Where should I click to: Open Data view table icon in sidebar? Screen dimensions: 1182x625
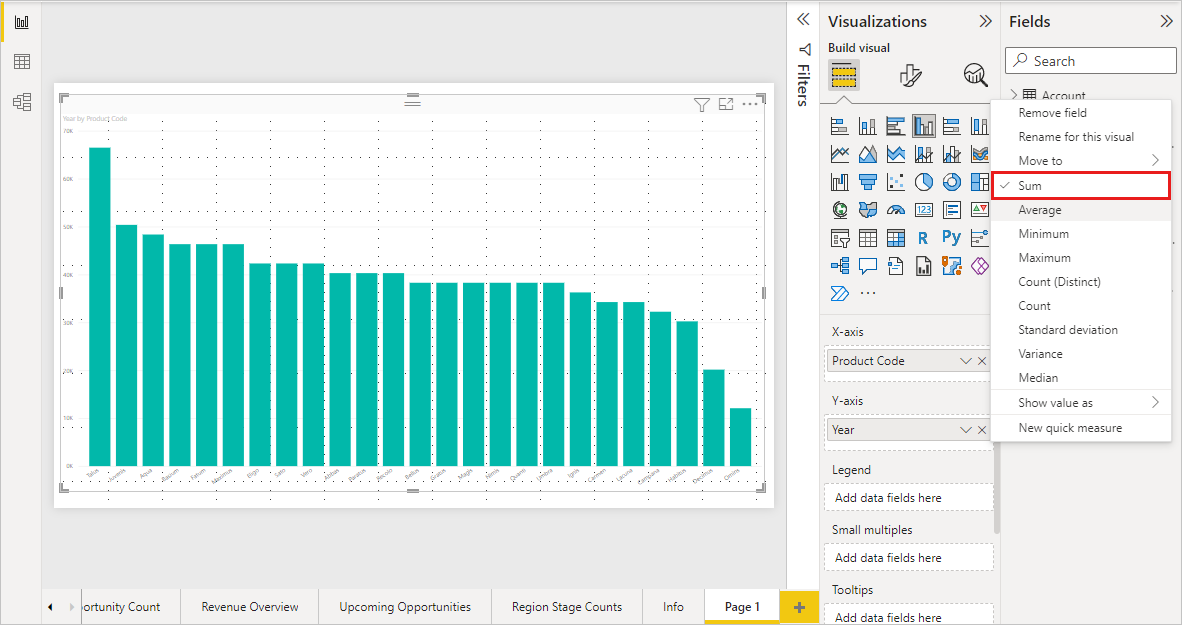[x=22, y=62]
